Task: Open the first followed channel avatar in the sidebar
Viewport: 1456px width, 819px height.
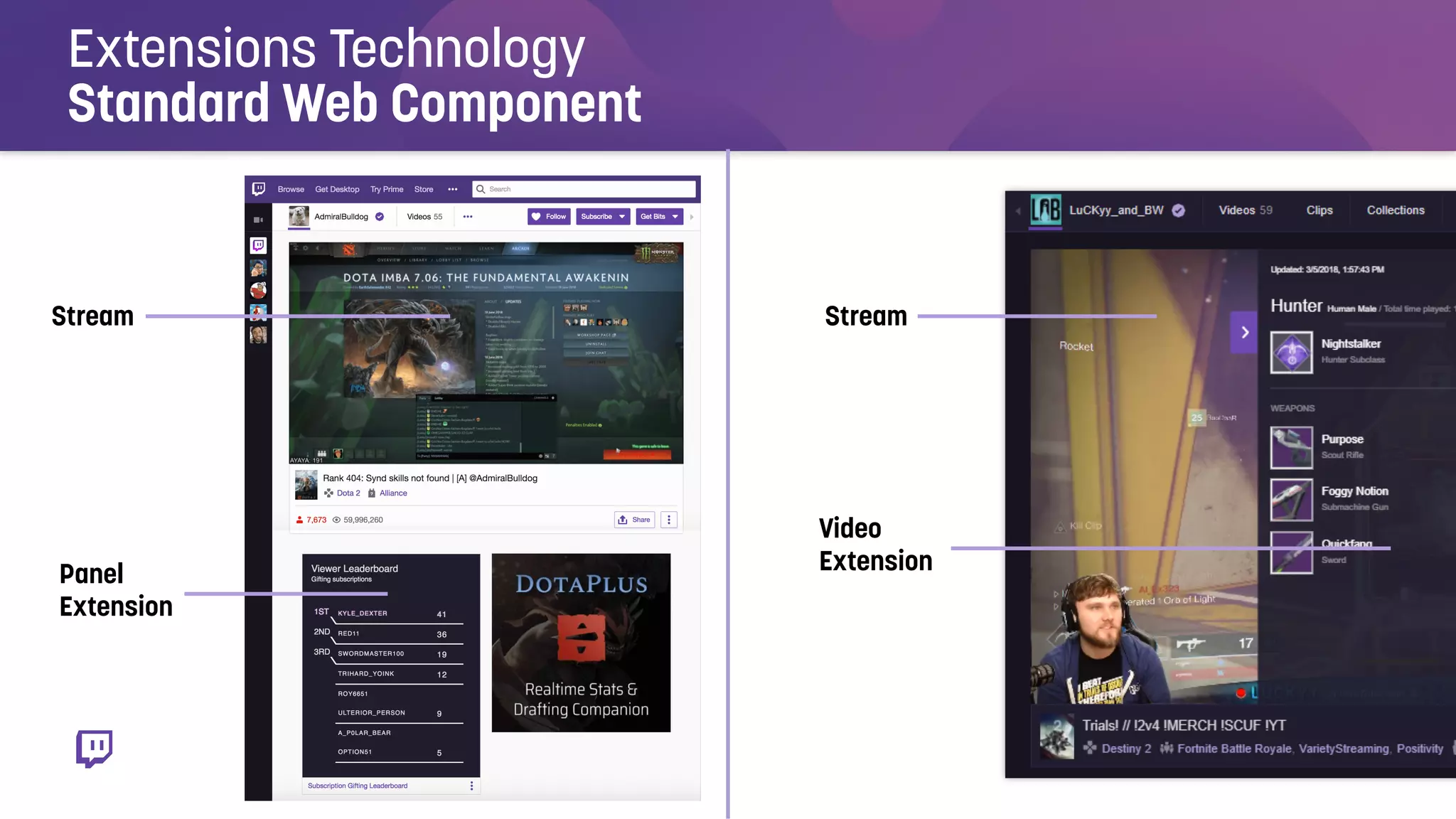Action: [x=258, y=268]
